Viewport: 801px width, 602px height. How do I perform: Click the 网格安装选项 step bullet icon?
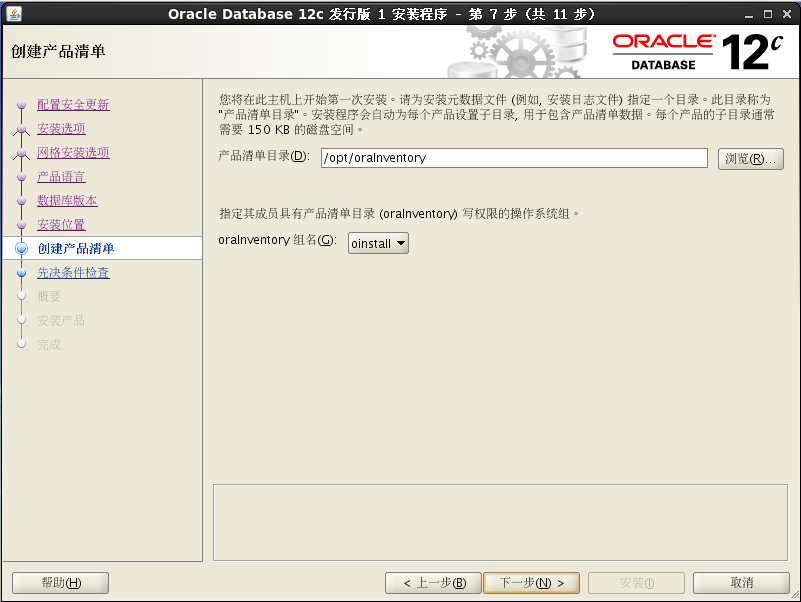coord(21,153)
